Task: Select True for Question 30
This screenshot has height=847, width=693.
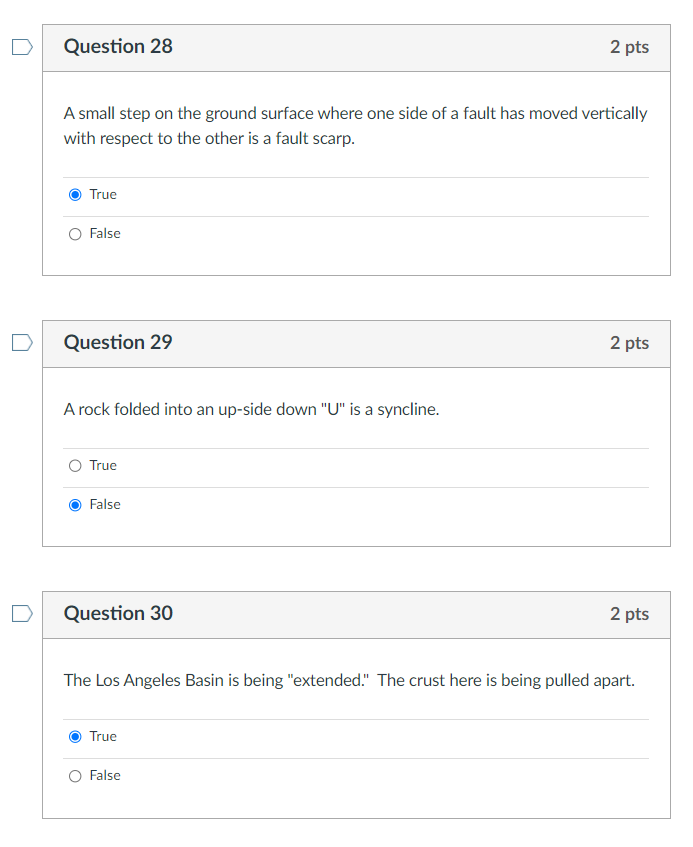Action: (x=75, y=736)
